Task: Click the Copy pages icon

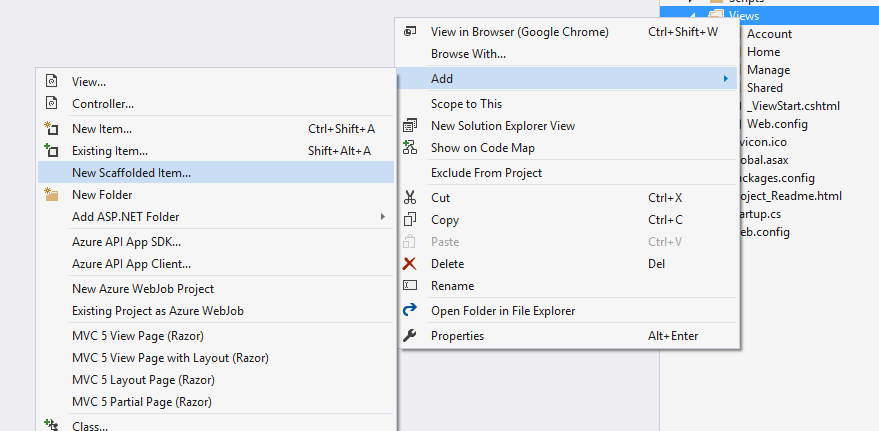Action: click(409, 220)
